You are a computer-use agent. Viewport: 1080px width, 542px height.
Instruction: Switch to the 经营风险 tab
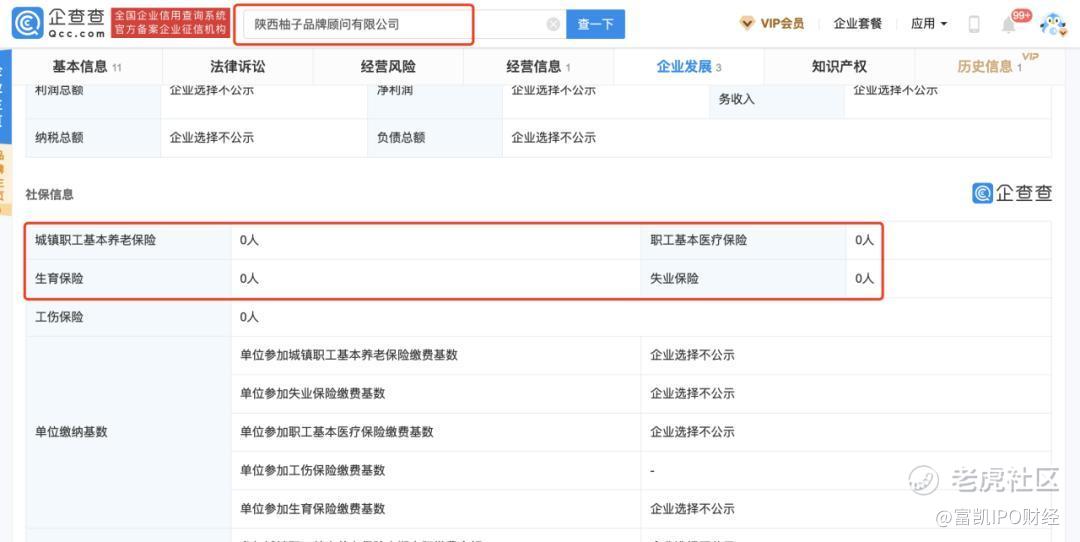(388, 67)
